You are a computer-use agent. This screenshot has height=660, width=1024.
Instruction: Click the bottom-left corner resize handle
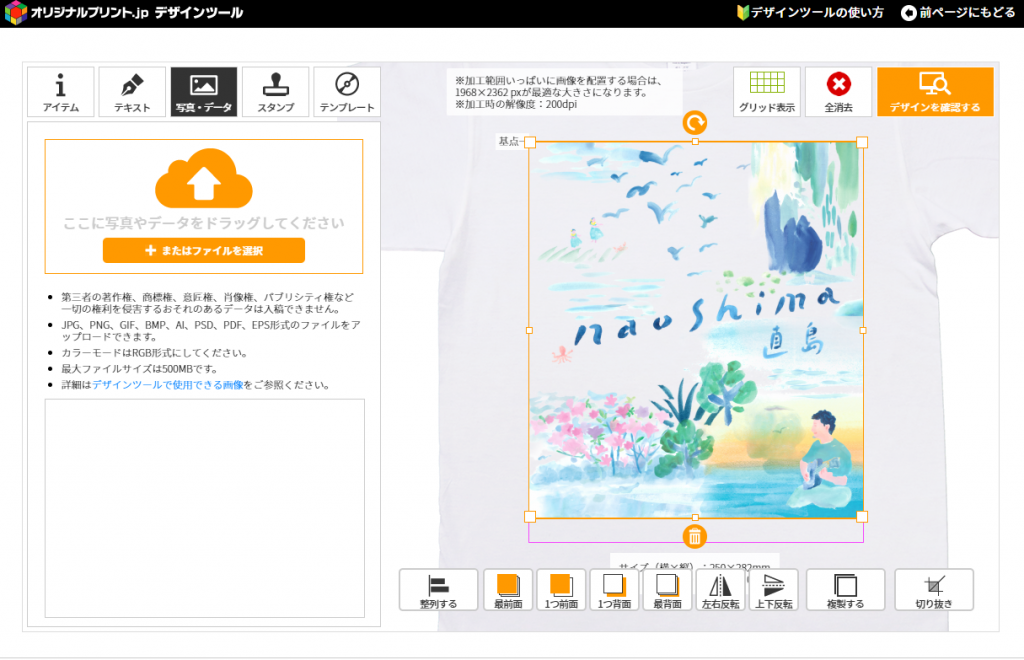[530, 517]
